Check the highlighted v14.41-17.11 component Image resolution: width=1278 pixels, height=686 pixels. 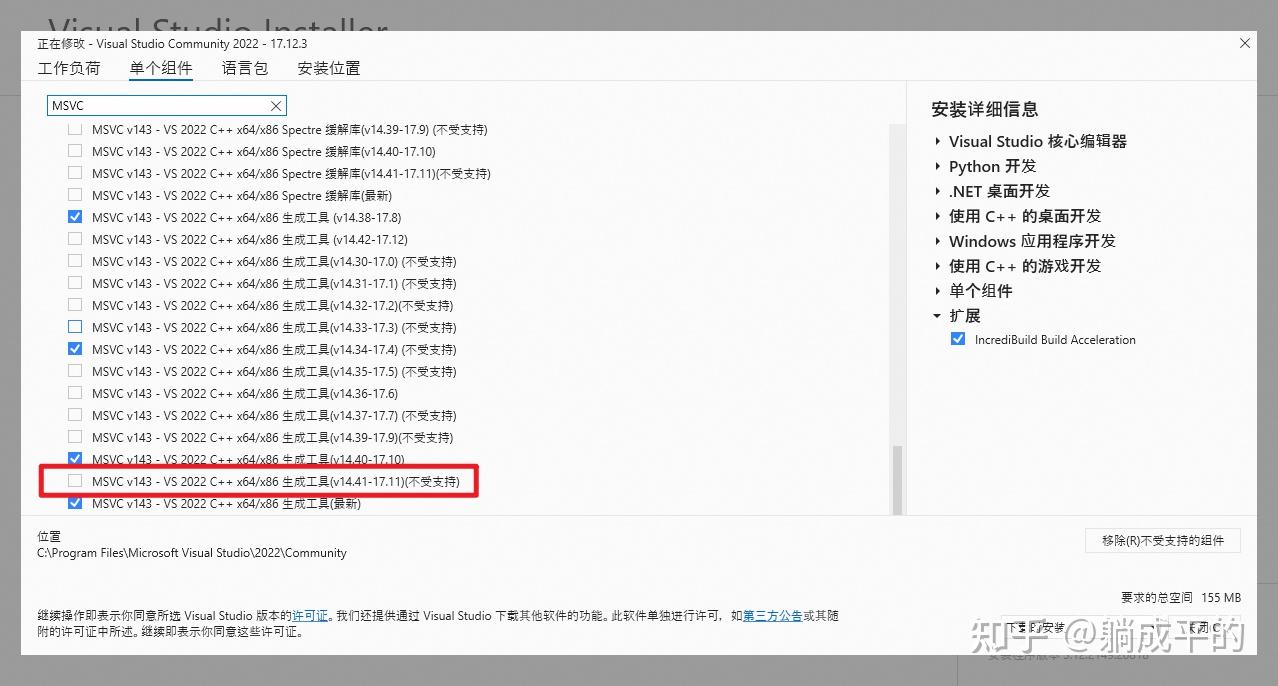75,480
